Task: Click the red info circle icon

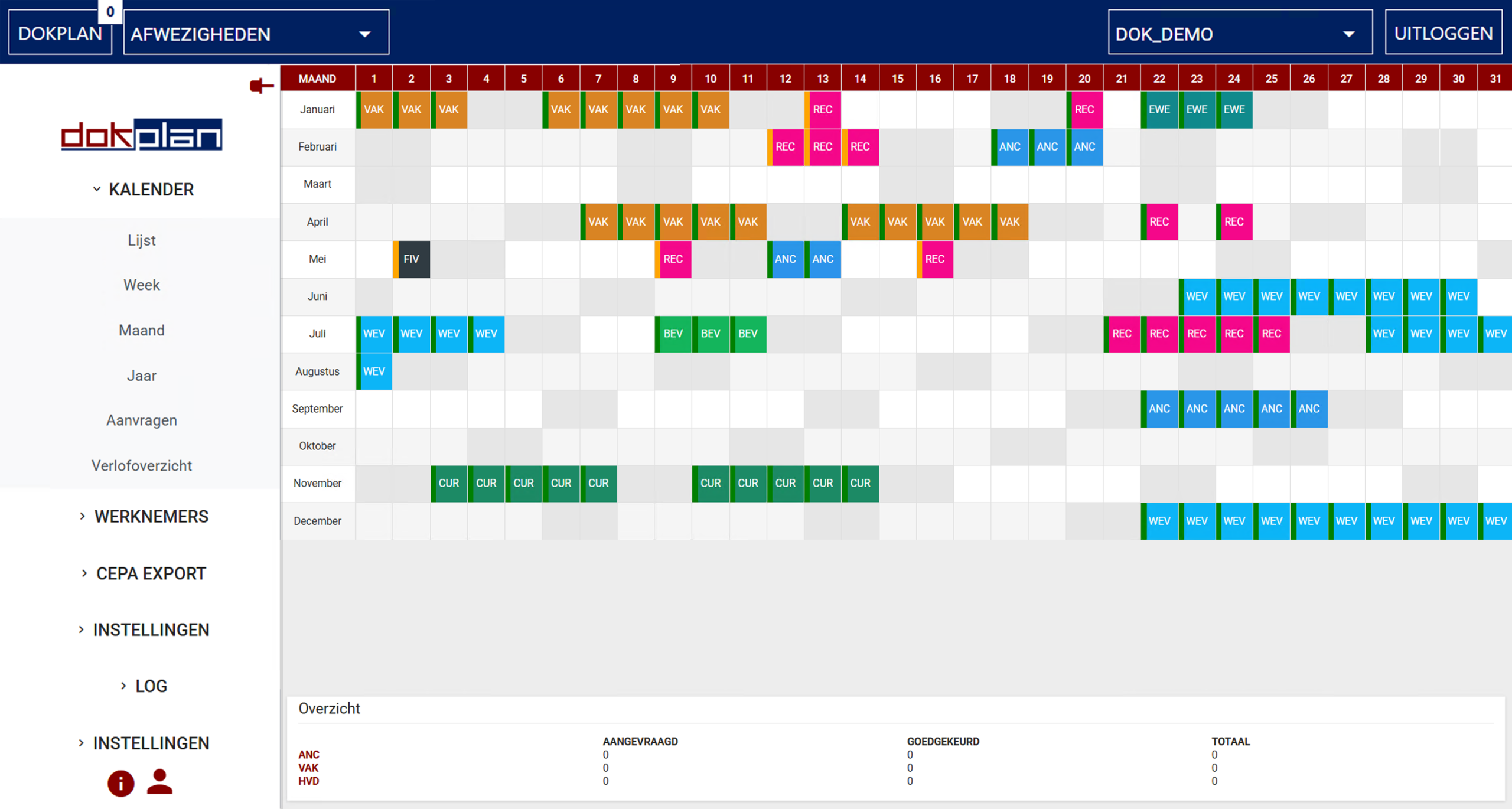Action: 120,783
